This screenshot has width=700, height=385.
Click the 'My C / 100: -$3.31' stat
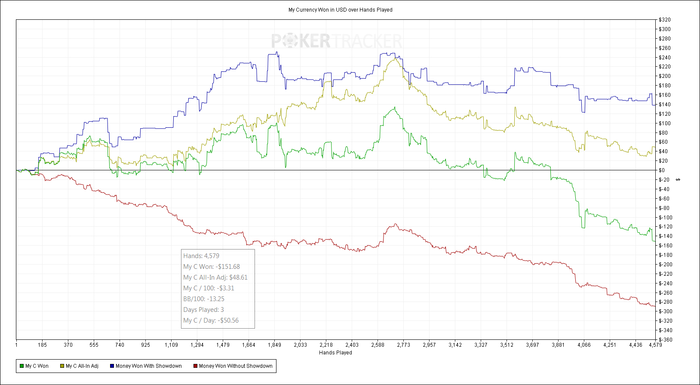208,288
